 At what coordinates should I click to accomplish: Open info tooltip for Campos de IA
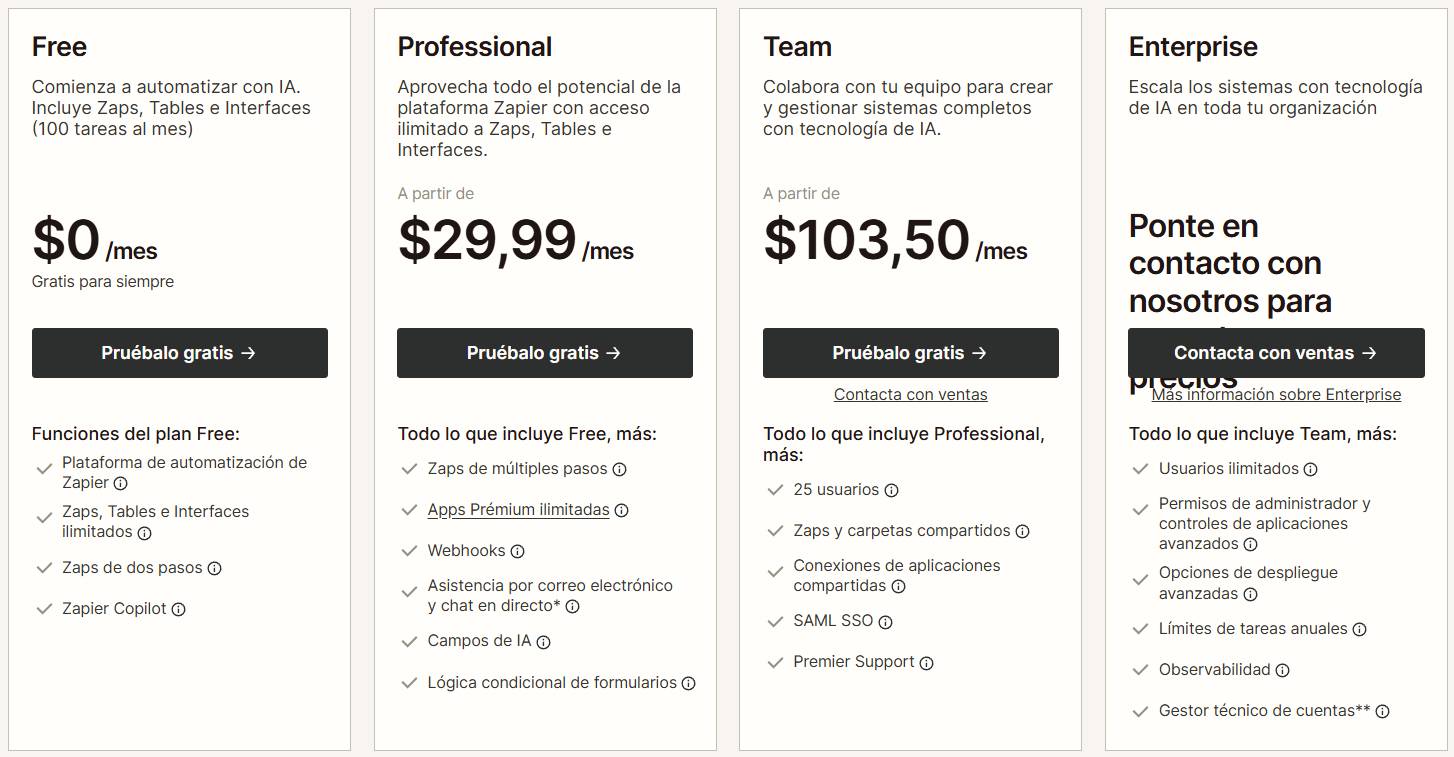click(544, 642)
